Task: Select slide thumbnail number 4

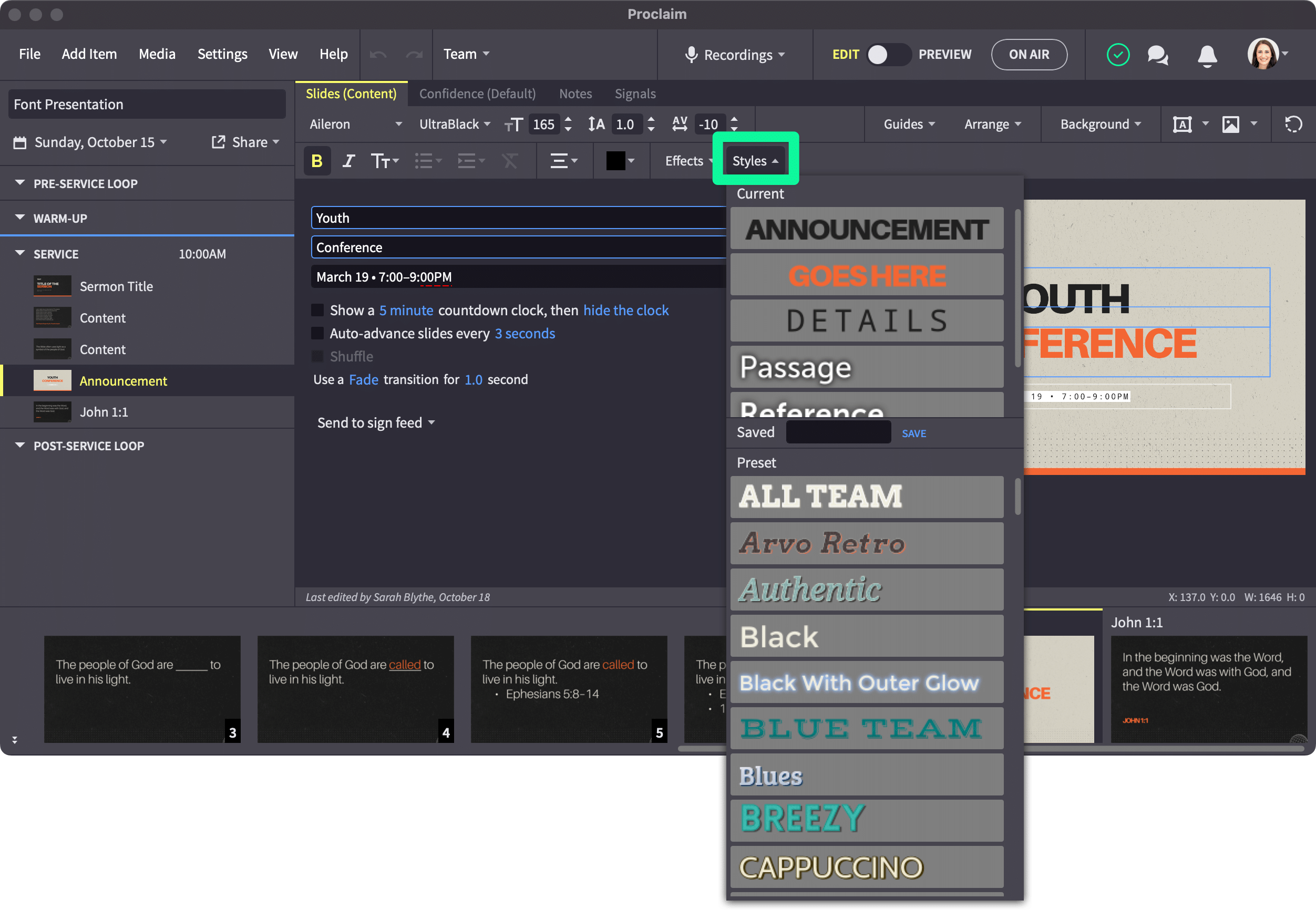Action: coord(355,689)
